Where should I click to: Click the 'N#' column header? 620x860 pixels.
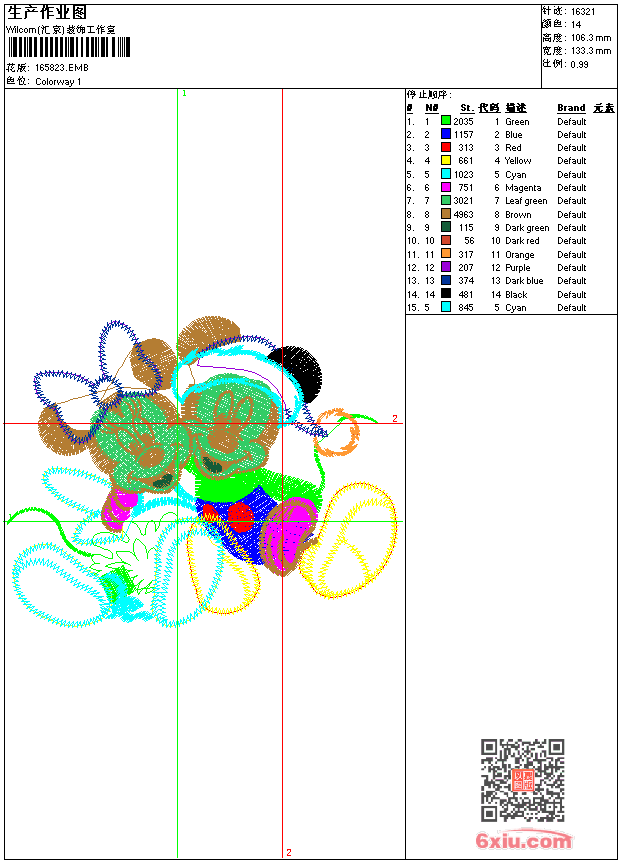[x=432, y=108]
